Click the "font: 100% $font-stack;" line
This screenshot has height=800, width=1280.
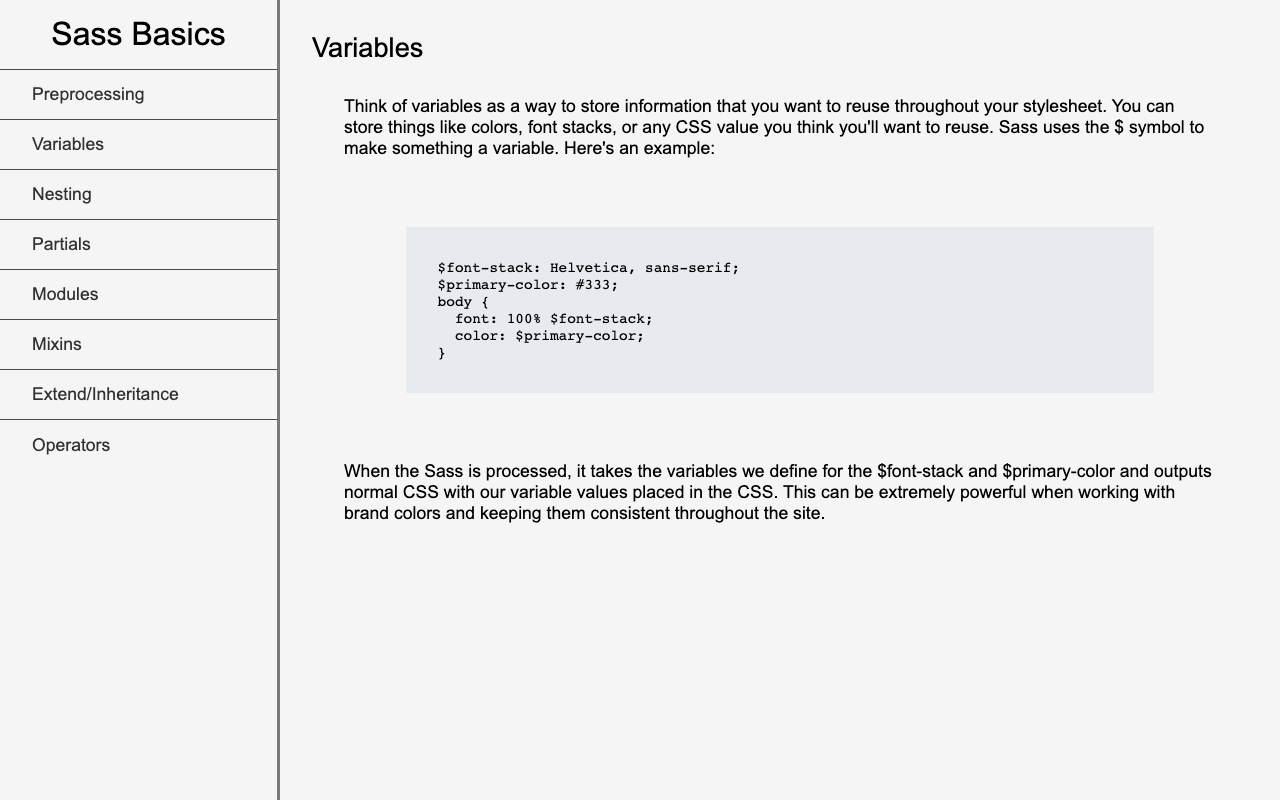click(553, 319)
